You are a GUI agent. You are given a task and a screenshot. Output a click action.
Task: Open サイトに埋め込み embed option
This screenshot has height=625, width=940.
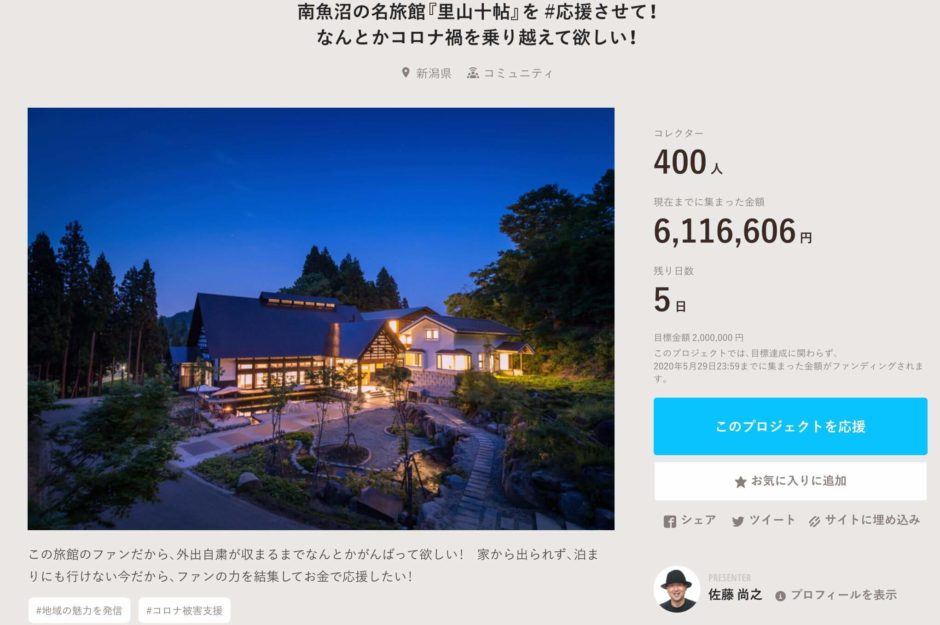pos(872,520)
